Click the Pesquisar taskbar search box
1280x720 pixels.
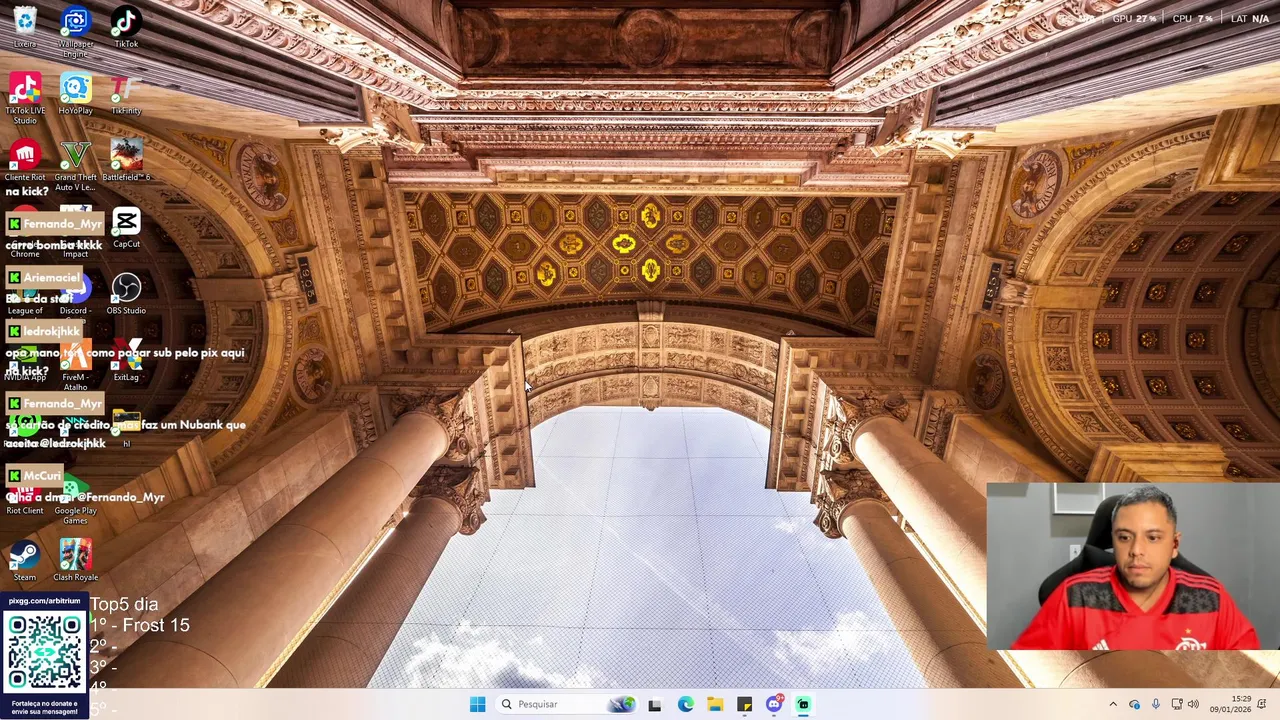click(567, 704)
